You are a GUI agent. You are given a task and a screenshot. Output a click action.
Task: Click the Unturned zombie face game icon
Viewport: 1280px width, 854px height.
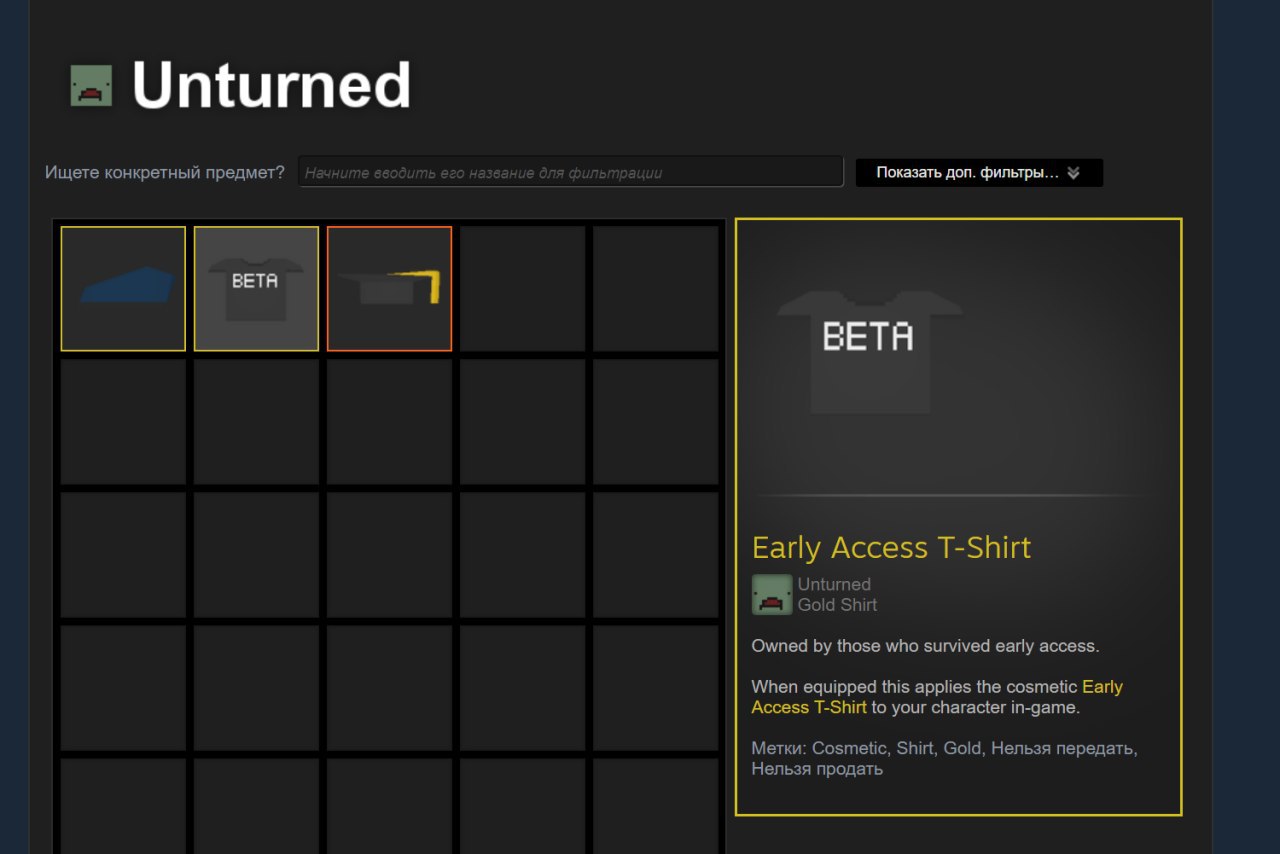coord(91,86)
